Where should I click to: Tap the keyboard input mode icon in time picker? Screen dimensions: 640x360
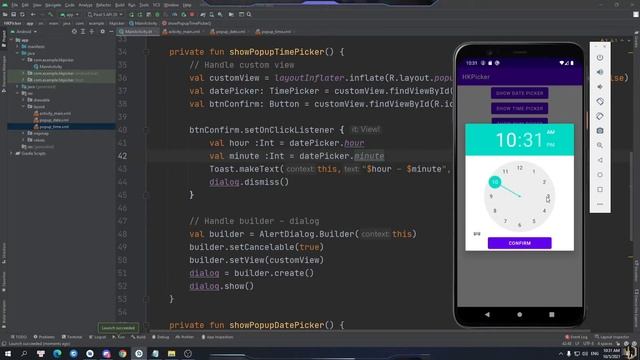(477, 234)
